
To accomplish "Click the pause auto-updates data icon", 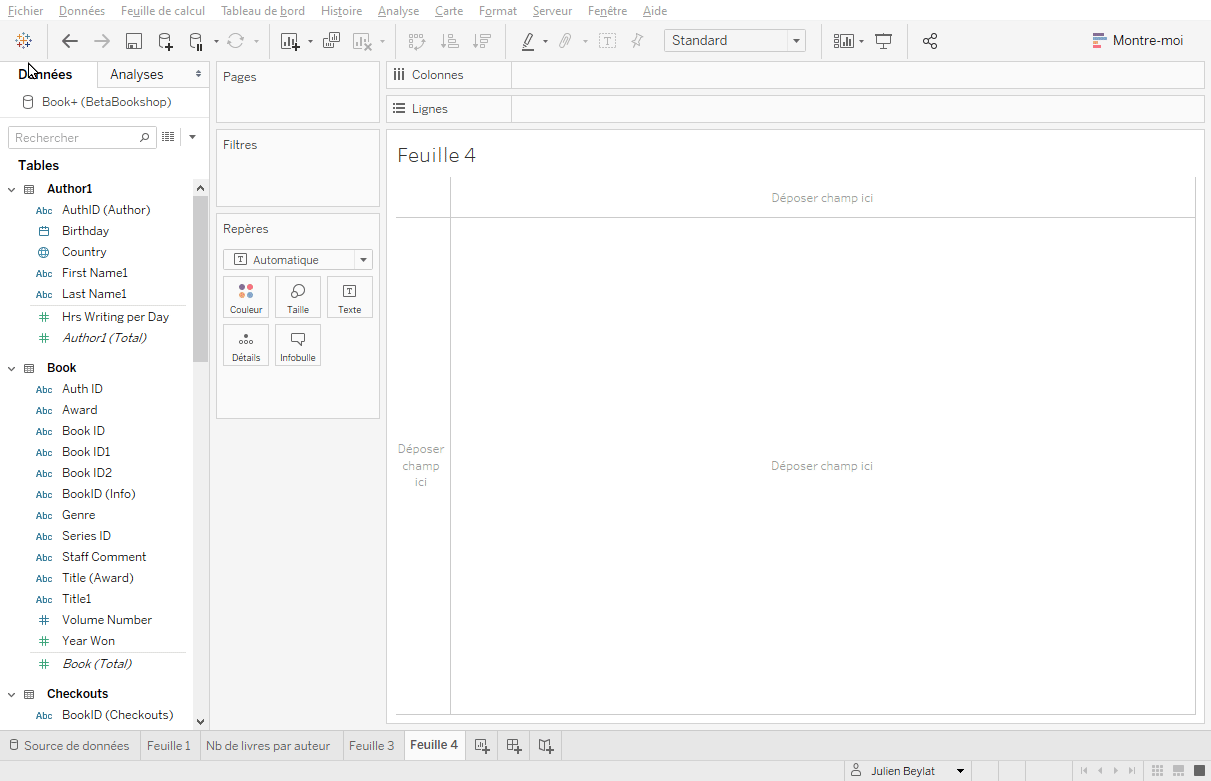I will point(196,41).
